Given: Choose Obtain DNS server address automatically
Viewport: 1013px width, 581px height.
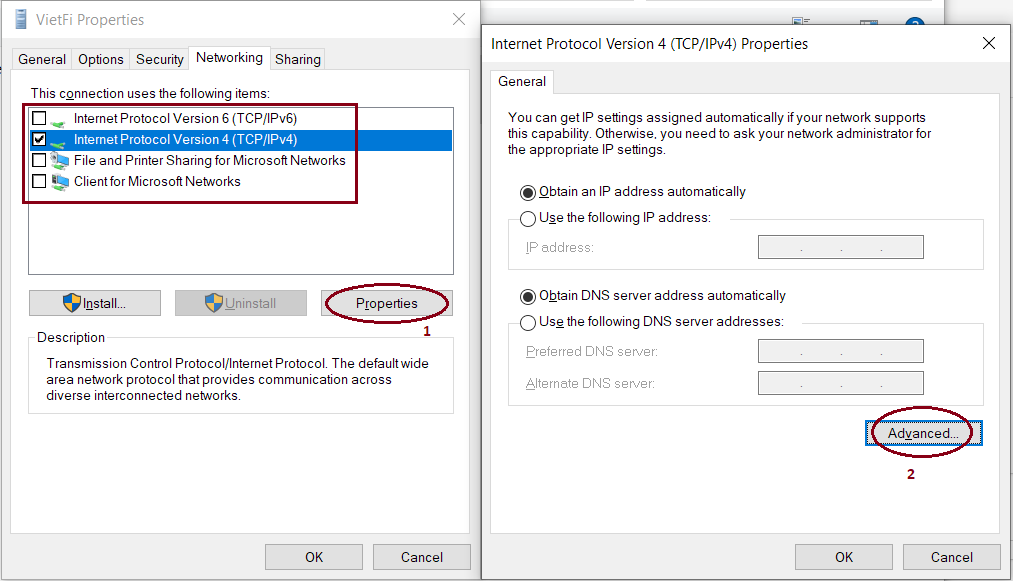Looking at the screenshot, I should [528, 297].
